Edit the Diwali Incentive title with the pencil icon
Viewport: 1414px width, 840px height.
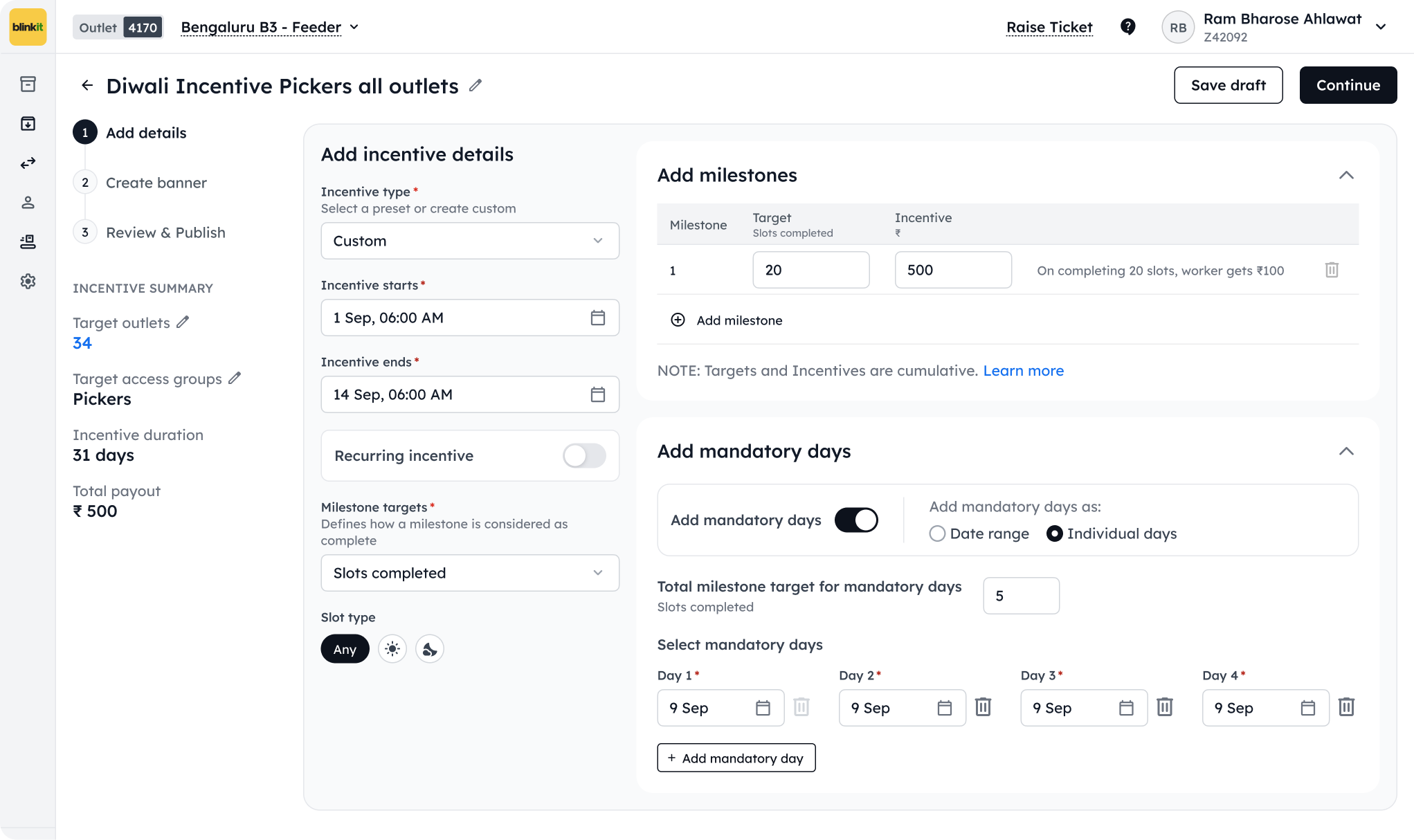pos(475,85)
